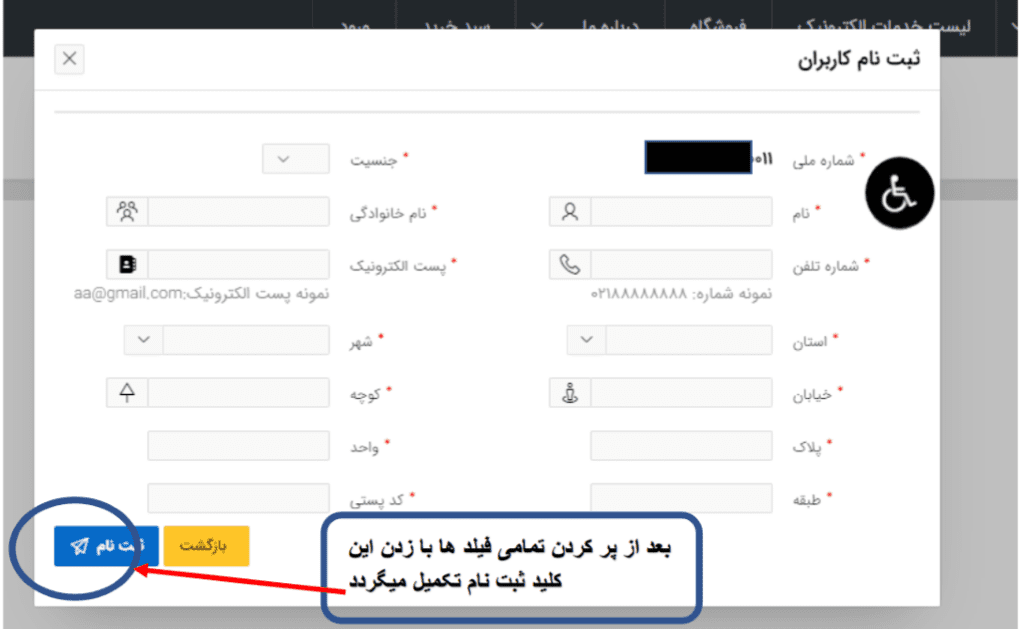Focus the پلاک input field
The width and height of the screenshot is (1024, 629).
tap(681, 446)
